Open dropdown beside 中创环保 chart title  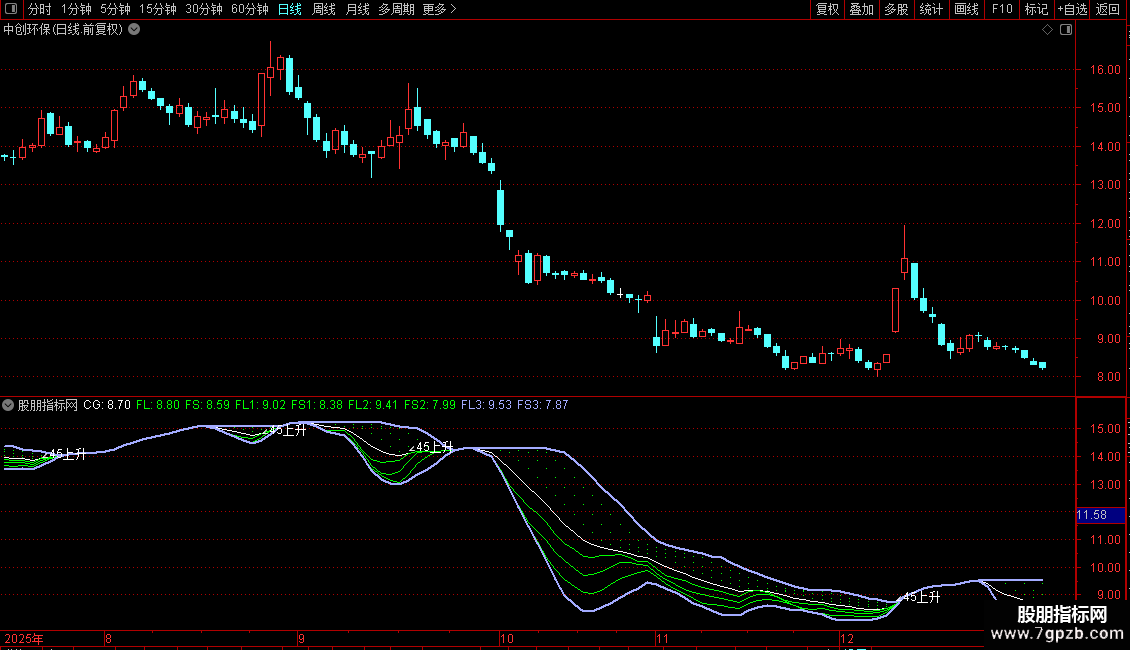(134, 30)
